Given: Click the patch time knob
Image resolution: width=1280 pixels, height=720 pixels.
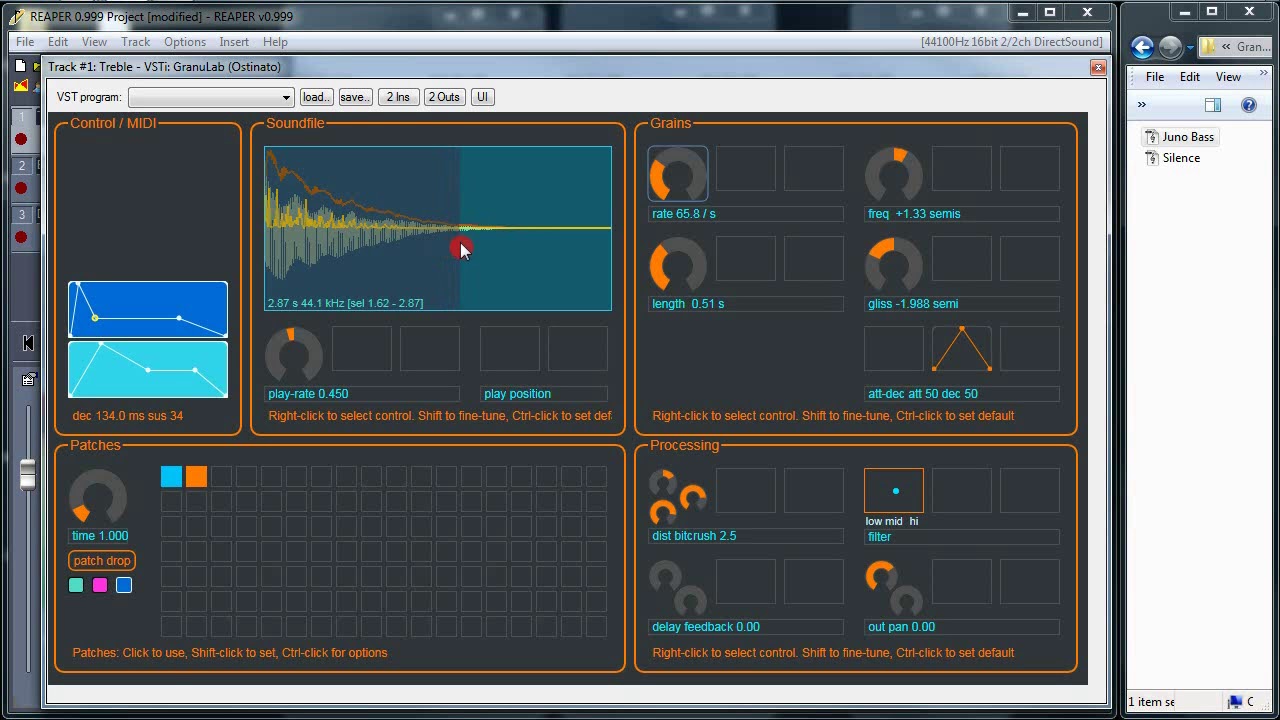Looking at the screenshot, I should click(x=97, y=496).
